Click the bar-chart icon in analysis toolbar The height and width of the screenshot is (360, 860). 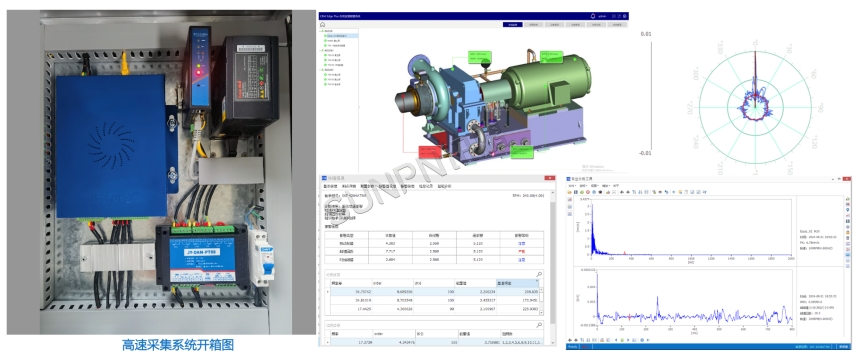coord(608,192)
